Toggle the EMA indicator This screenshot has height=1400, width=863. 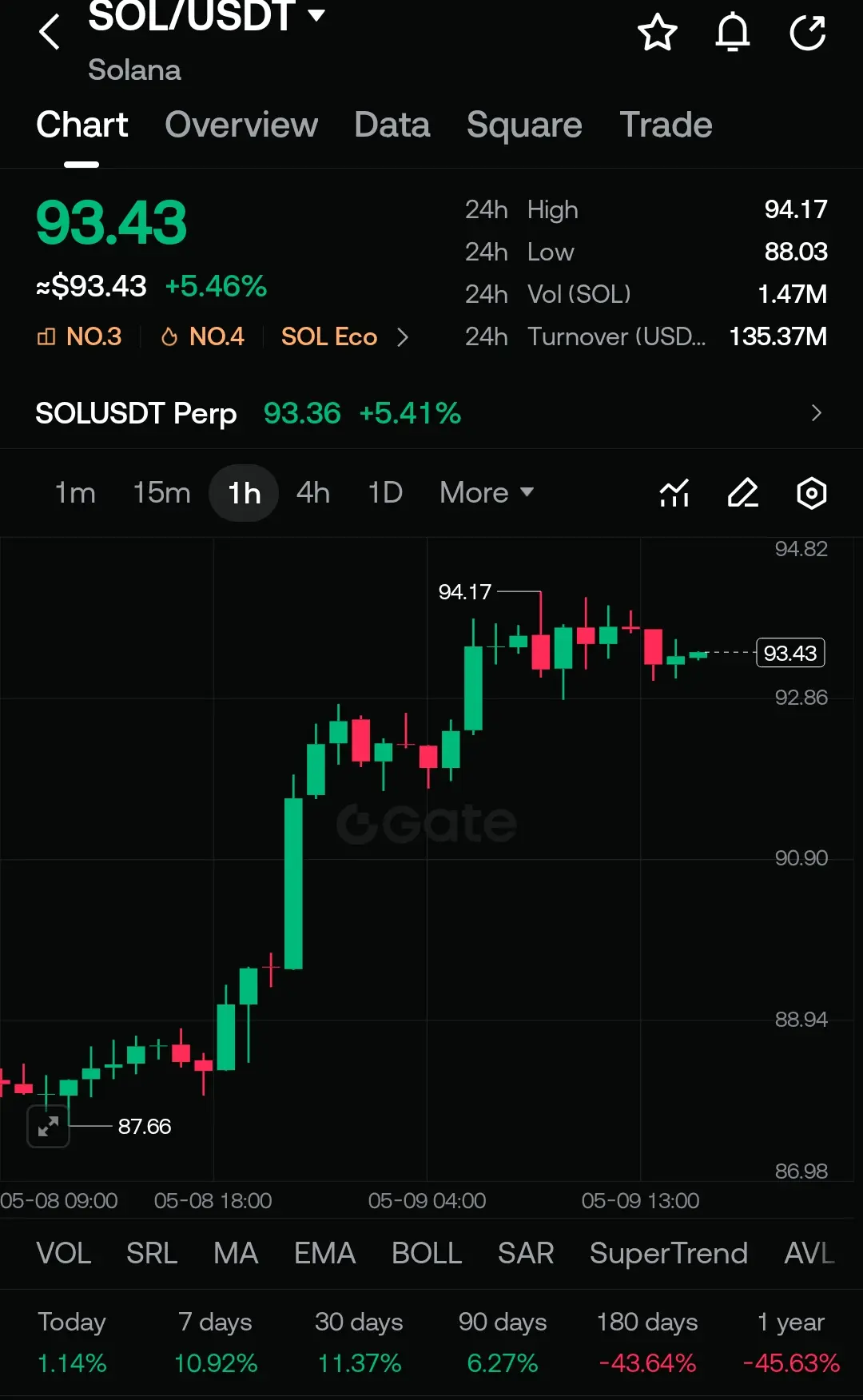pyautogui.click(x=324, y=1253)
